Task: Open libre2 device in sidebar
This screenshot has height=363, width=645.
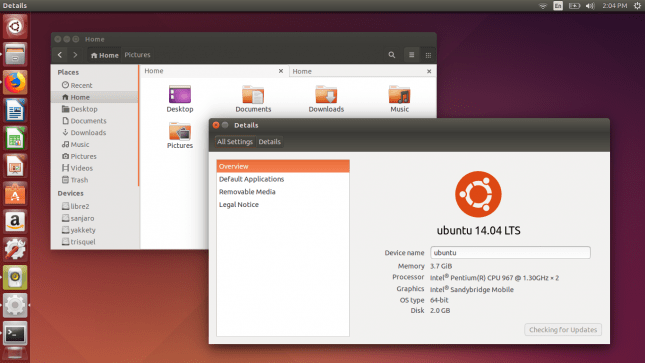Action: click(x=95, y=206)
